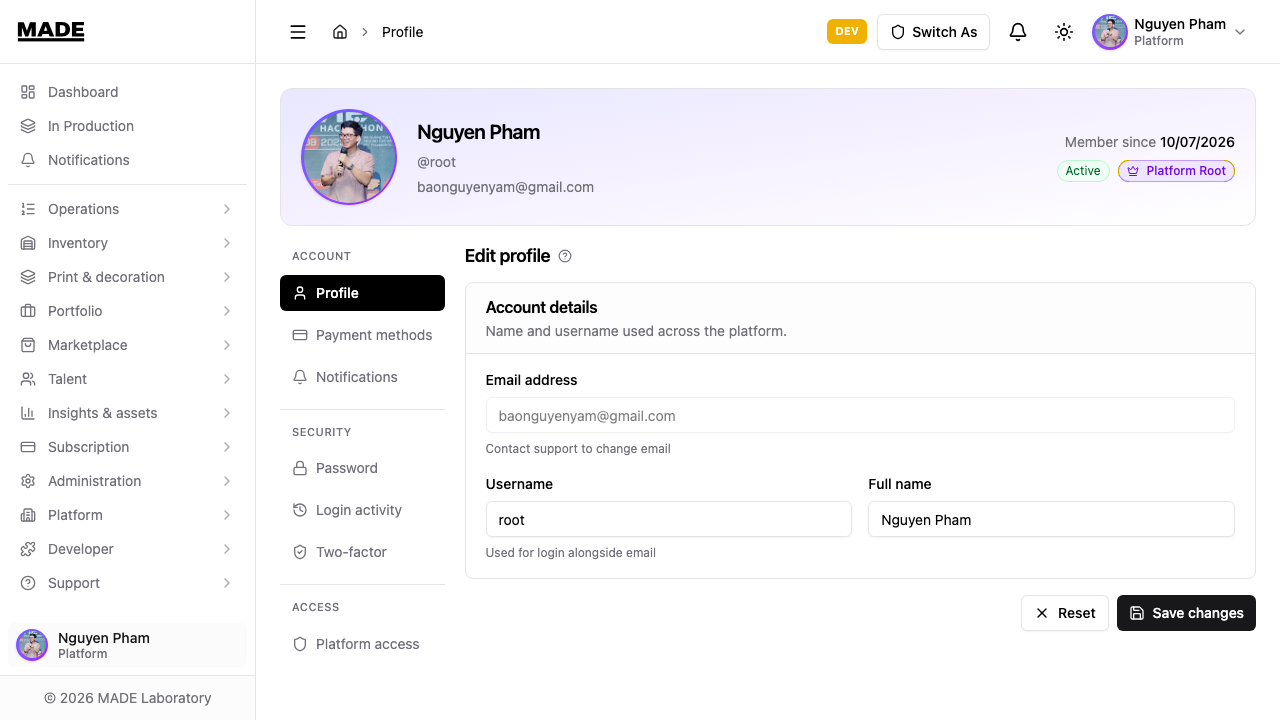Screen dimensions: 1280x720
Task: Expand the Marketplace sidebar section
Action: pyautogui.click(x=128, y=345)
